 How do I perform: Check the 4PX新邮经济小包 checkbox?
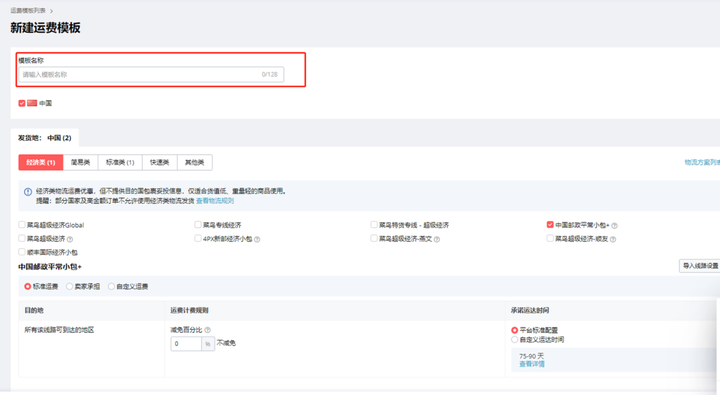pyautogui.click(x=197, y=238)
